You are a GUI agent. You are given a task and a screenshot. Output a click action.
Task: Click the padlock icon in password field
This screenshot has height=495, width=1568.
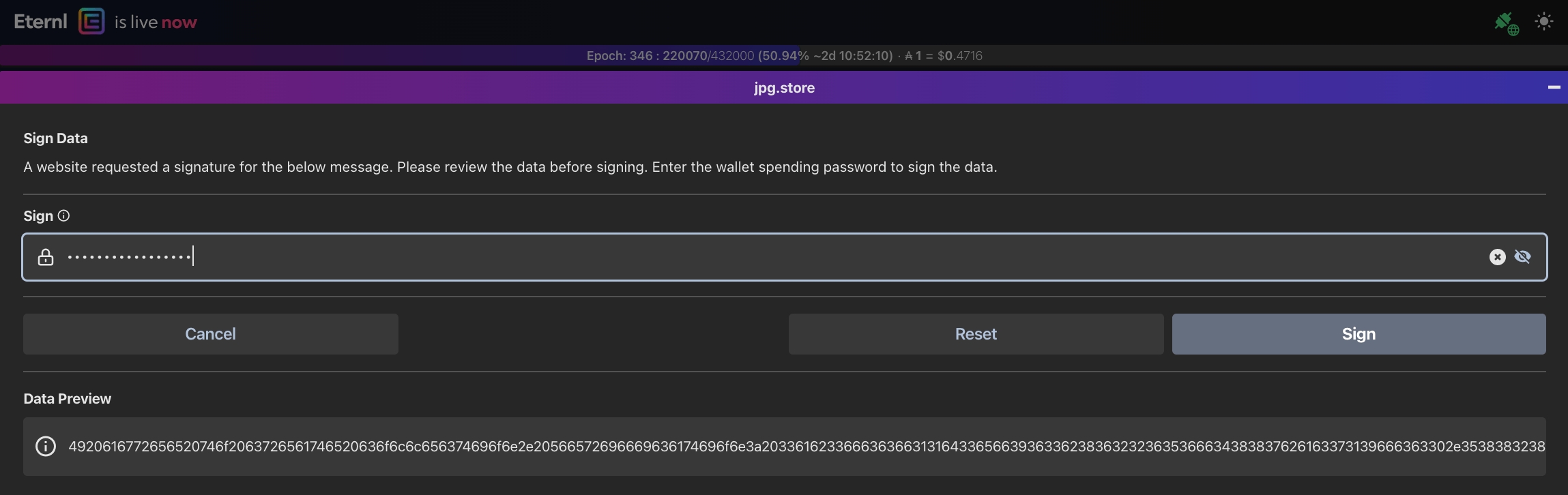46,257
